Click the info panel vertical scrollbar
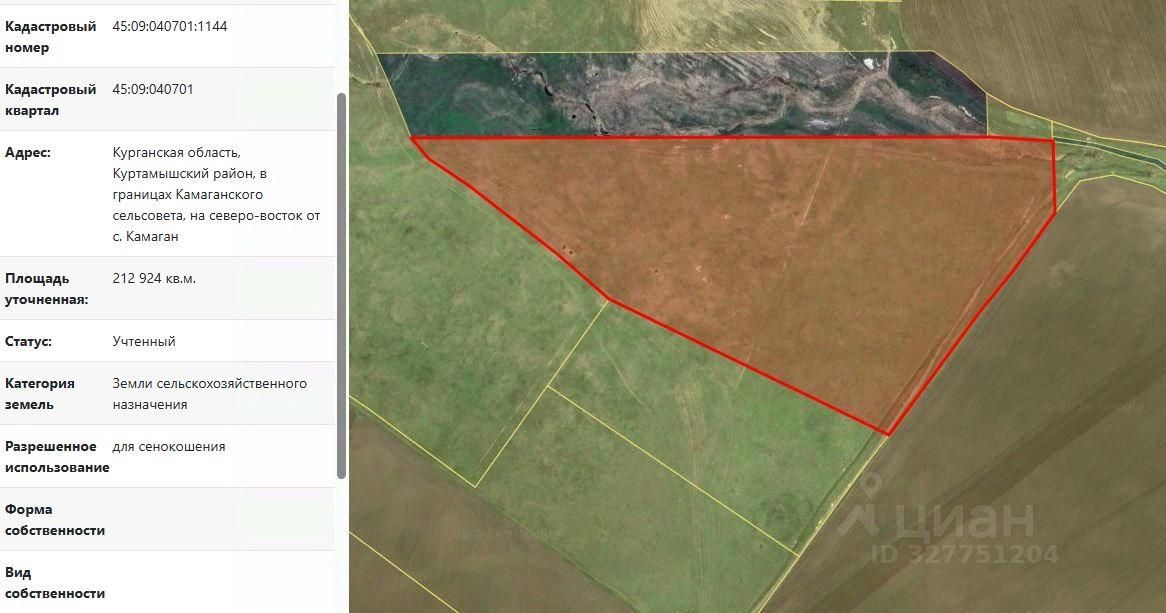1166x613 pixels. 342,286
